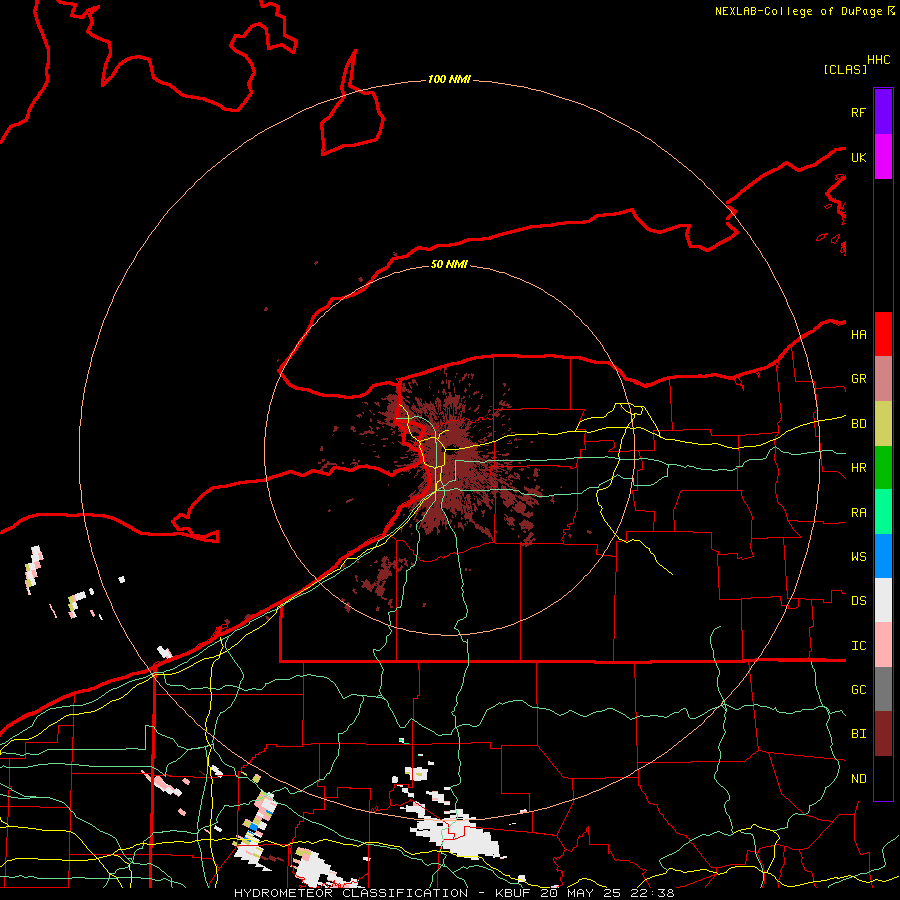The height and width of the screenshot is (900, 900).
Task: Click the DS white legend color block
Action: (883, 600)
